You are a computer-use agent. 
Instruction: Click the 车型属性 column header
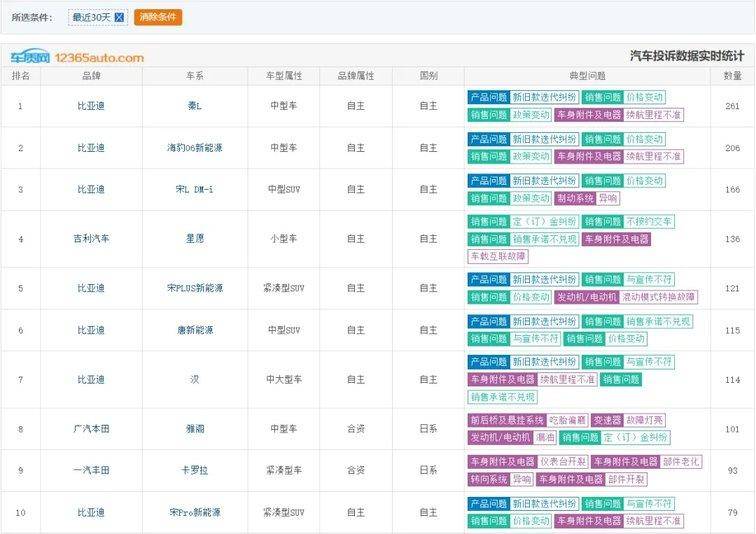tap(284, 76)
